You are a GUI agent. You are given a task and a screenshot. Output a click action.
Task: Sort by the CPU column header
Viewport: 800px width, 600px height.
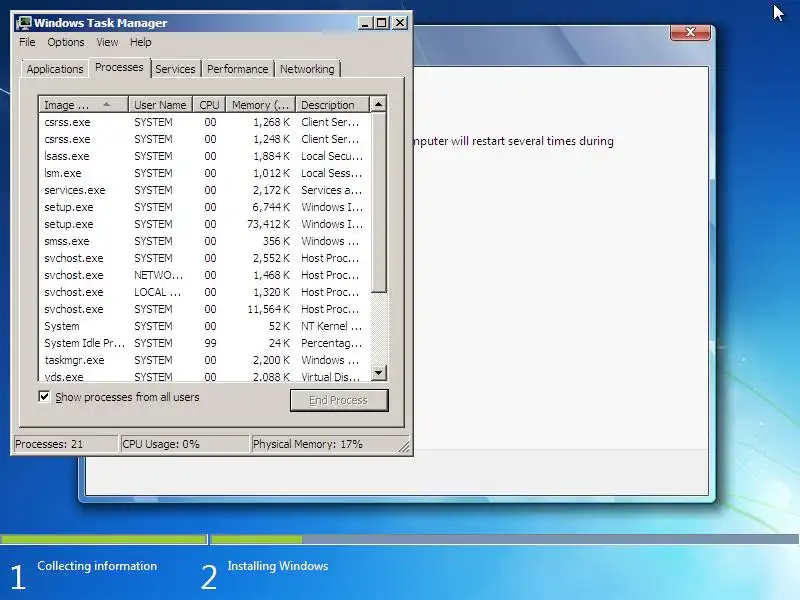209,105
